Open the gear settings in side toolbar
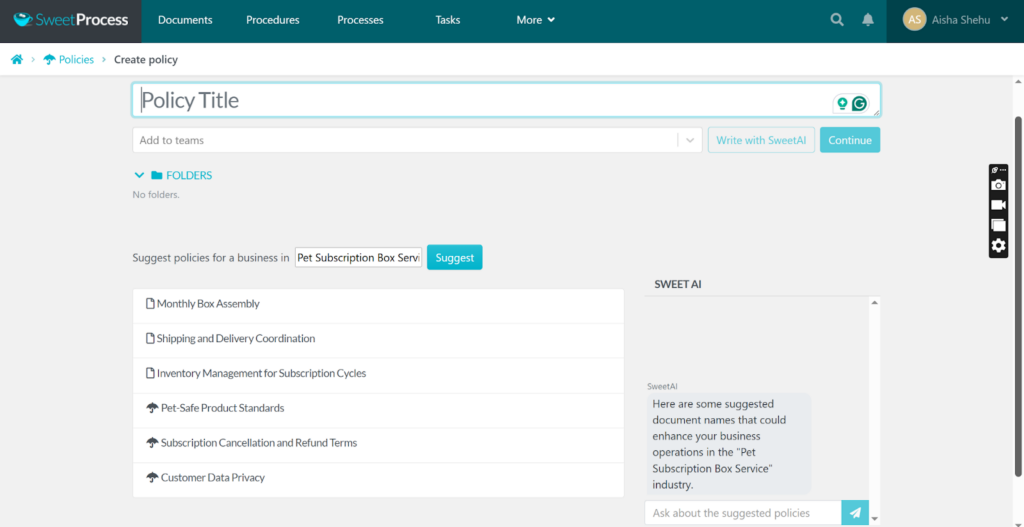Viewport: 1024px width, 527px height. point(999,246)
